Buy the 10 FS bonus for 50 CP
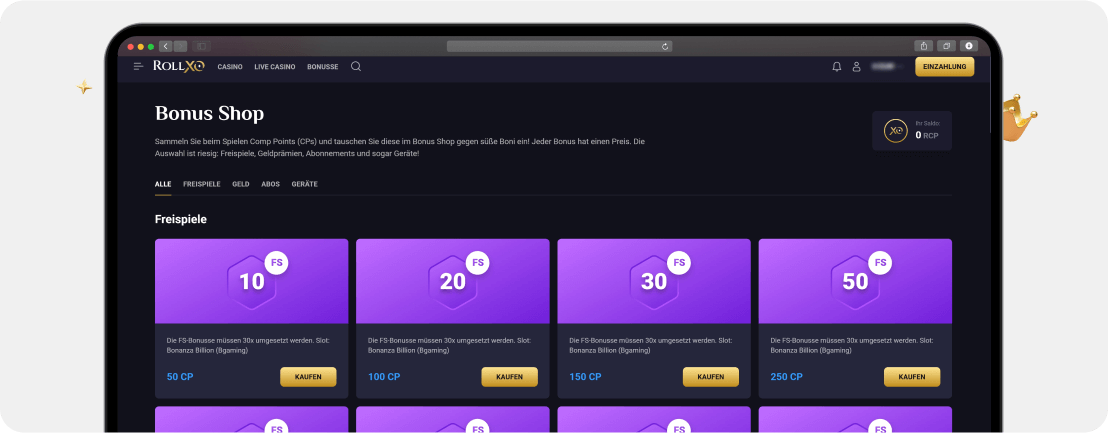The width and height of the screenshot is (1108, 433). 308,377
